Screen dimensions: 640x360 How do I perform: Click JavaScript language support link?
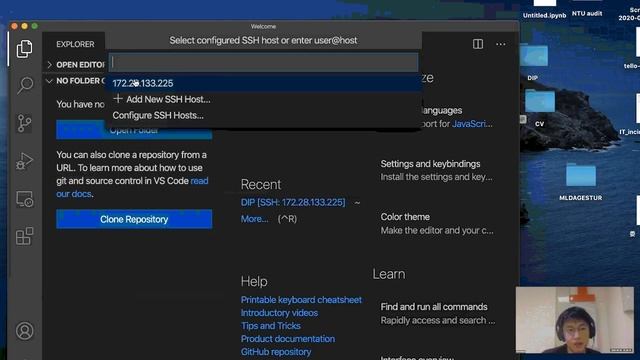point(472,124)
